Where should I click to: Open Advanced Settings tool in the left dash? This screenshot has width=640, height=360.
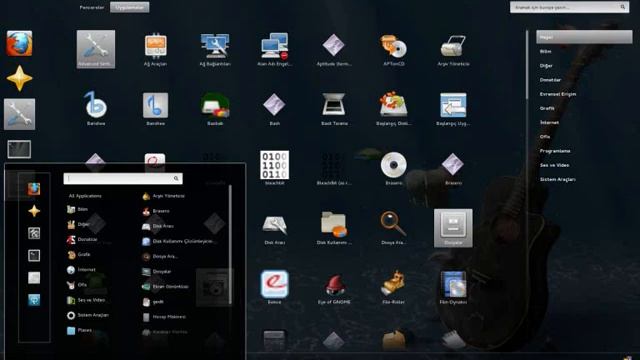tap(19, 114)
